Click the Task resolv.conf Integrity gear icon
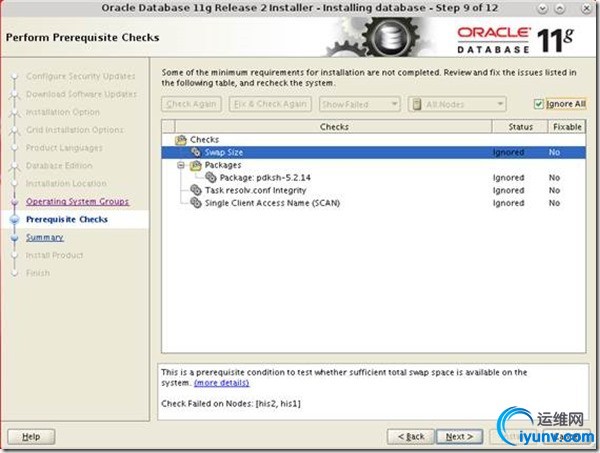 (196, 190)
